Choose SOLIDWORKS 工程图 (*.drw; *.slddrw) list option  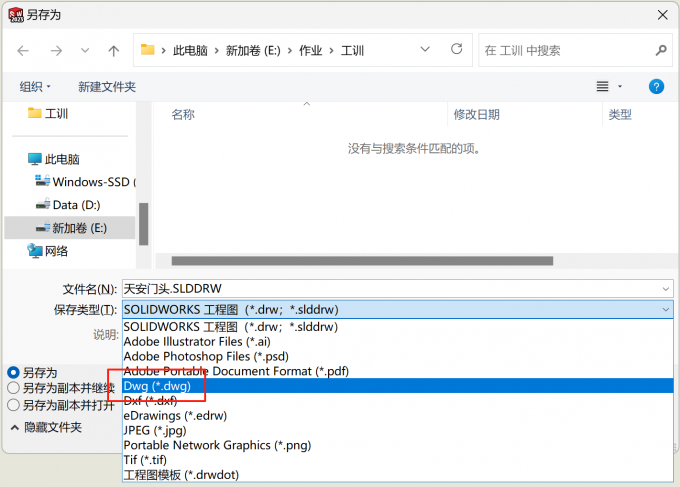[x=398, y=327]
